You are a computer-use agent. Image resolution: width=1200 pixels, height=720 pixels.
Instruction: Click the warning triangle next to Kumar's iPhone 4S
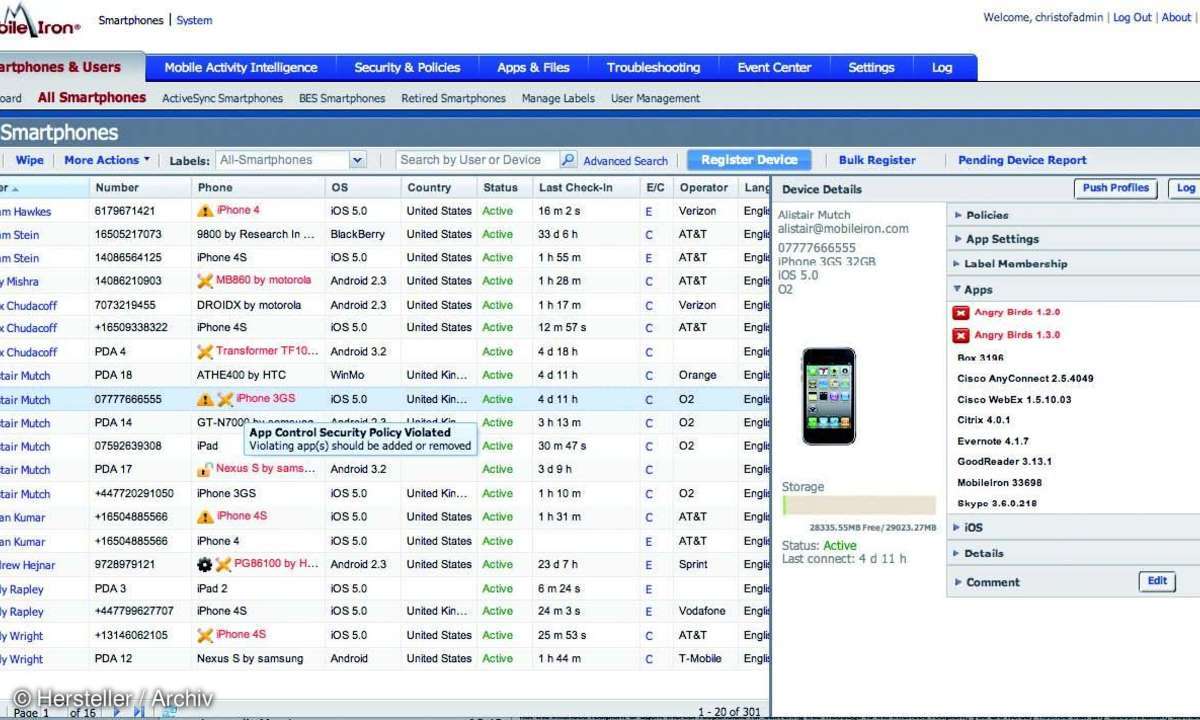point(205,517)
